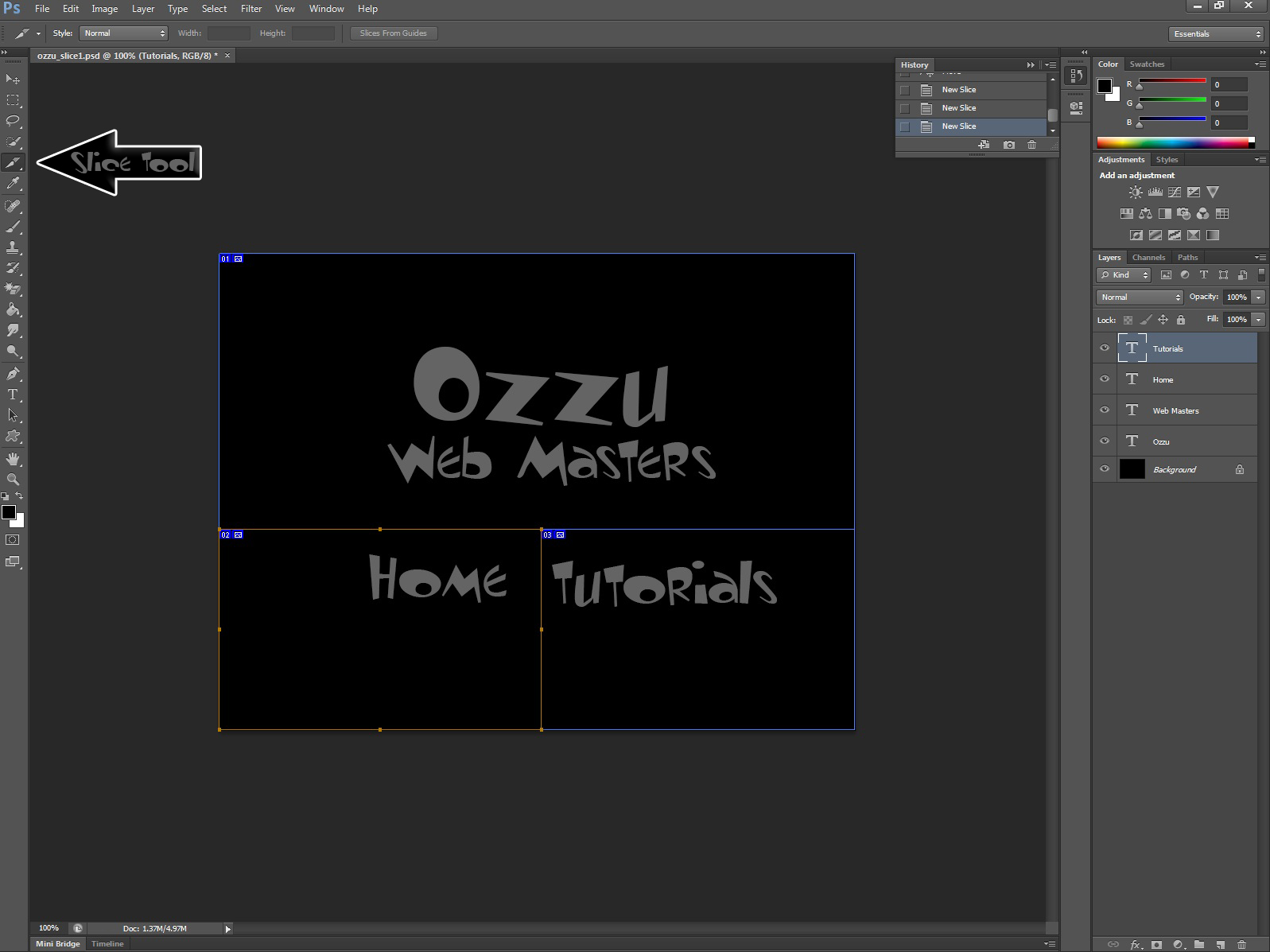Image resolution: width=1270 pixels, height=952 pixels.
Task: Click the Slices From Guides button
Action: 394,33
